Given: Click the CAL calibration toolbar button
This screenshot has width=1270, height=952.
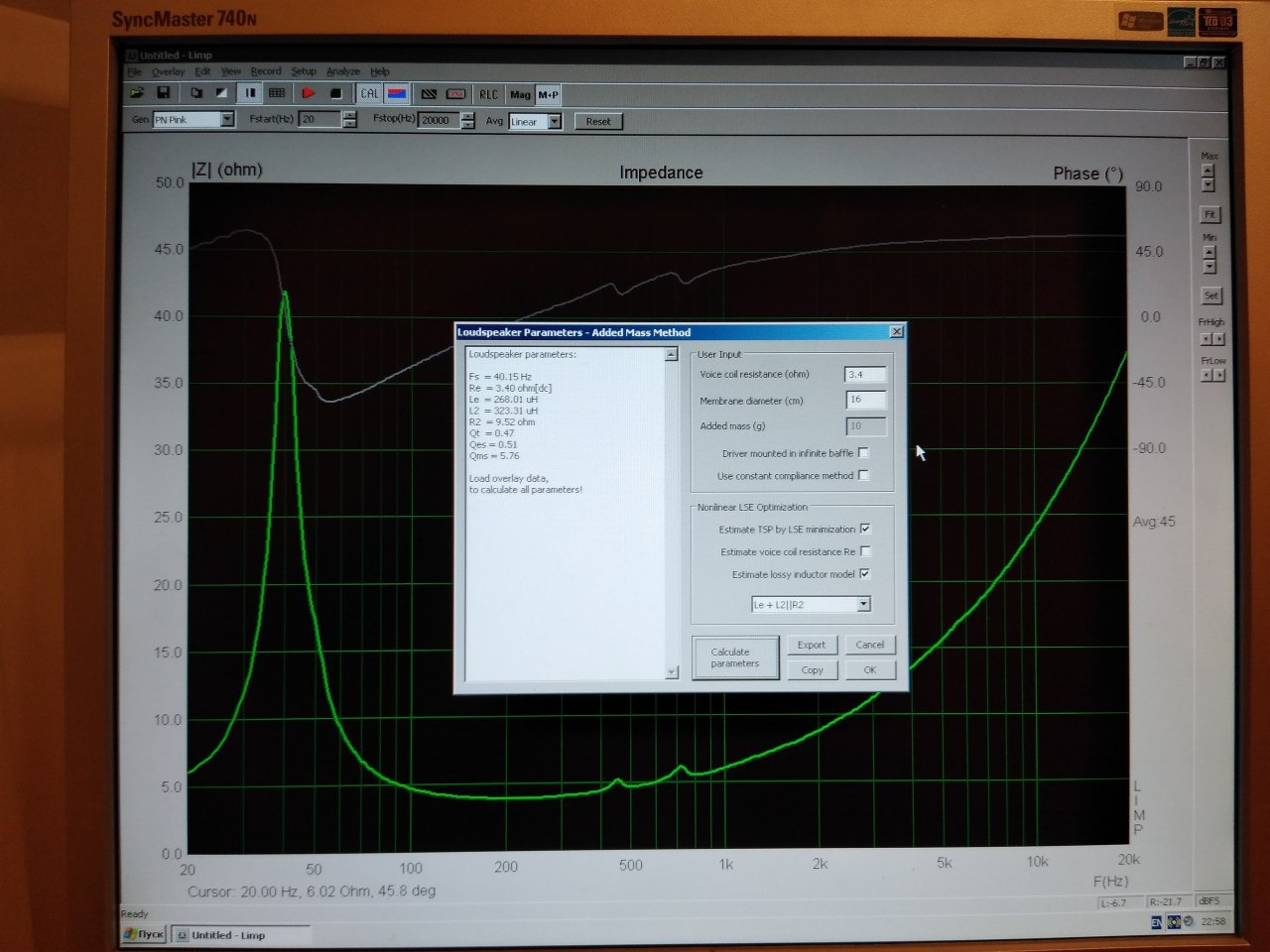Looking at the screenshot, I should click(369, 94).
